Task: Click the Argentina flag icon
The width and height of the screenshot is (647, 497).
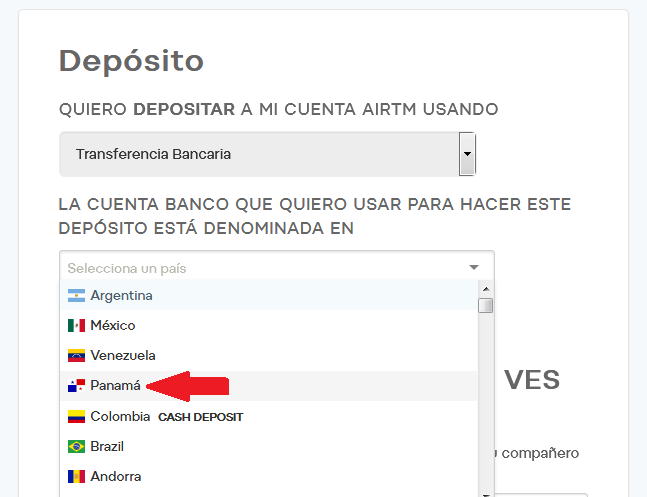Action: point(76,296)
